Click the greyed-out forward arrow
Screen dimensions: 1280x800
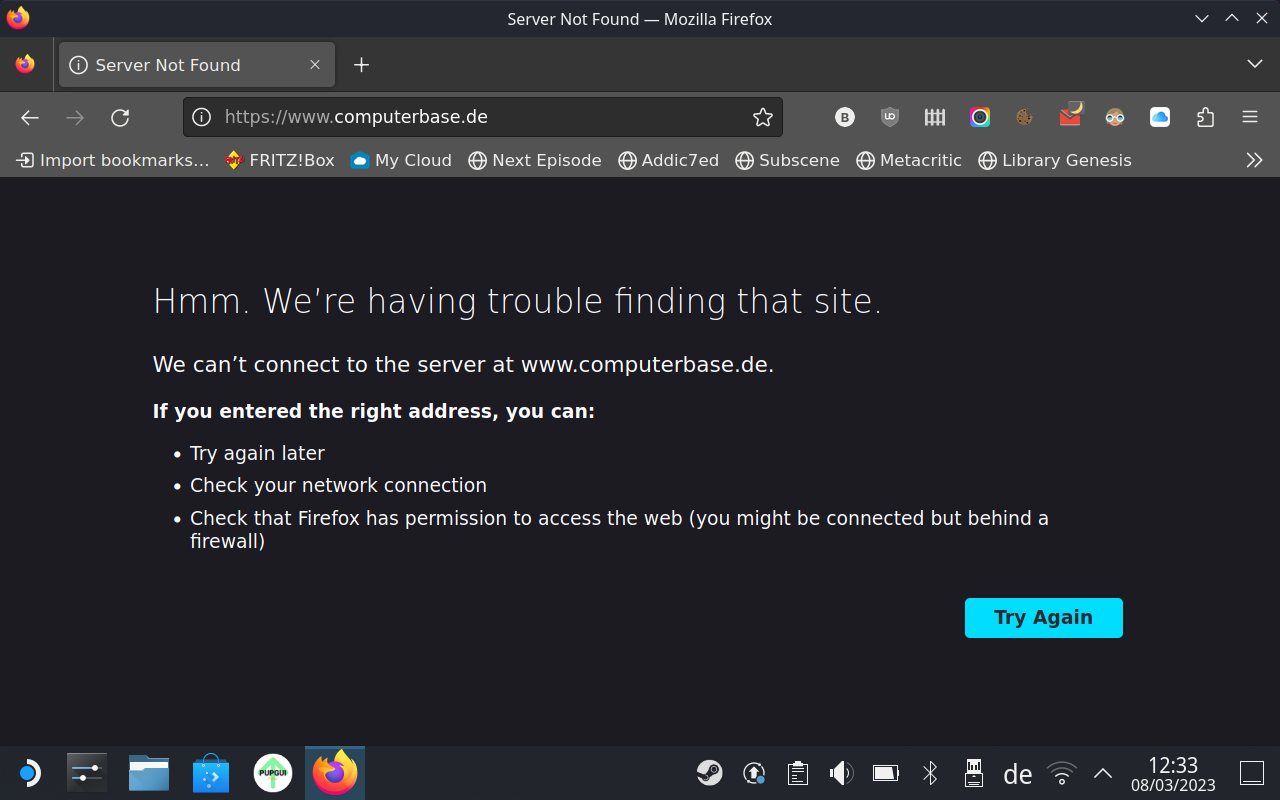(75, 117)
